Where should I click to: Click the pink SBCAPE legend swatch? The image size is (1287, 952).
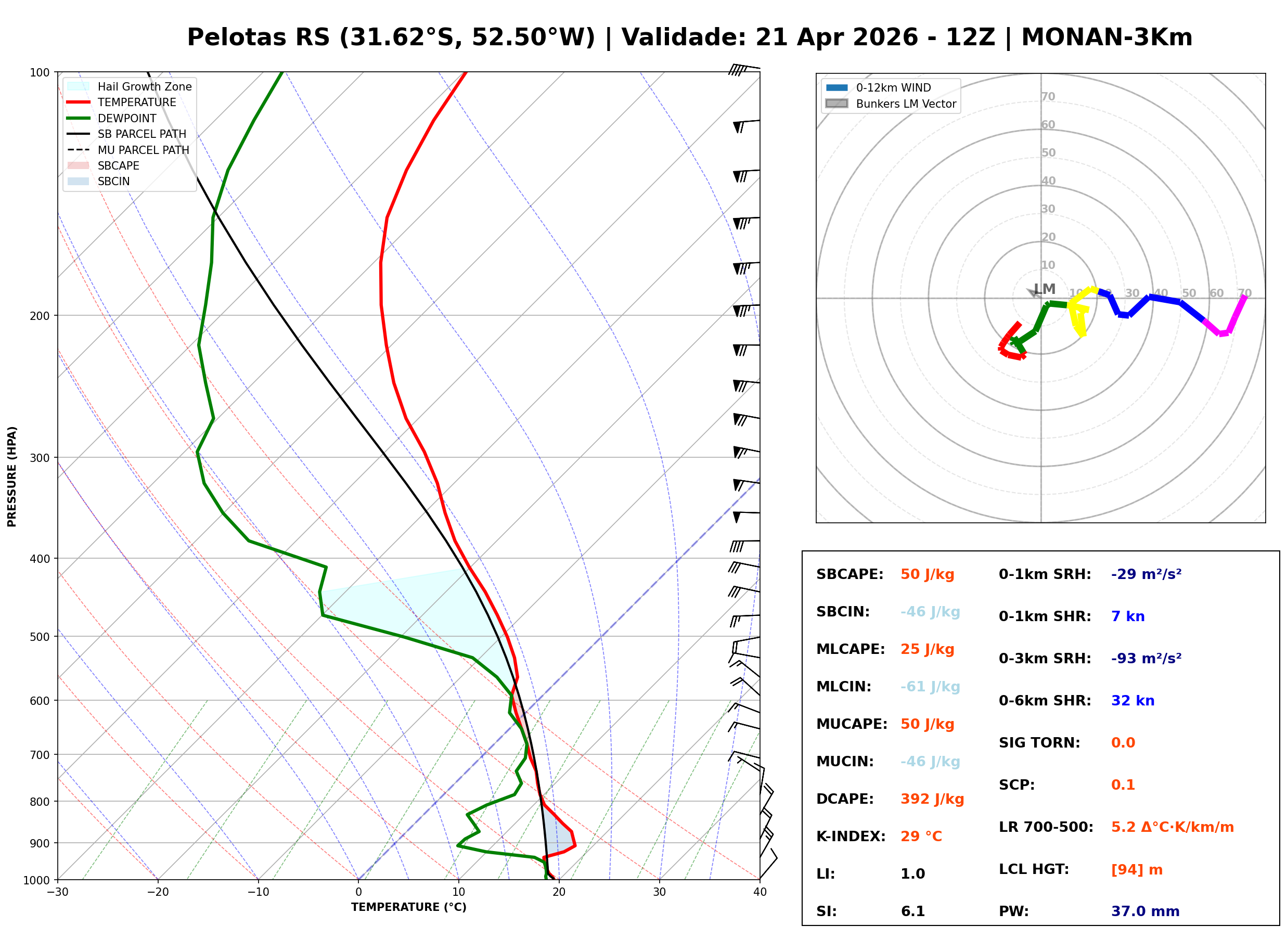(79, 165)
